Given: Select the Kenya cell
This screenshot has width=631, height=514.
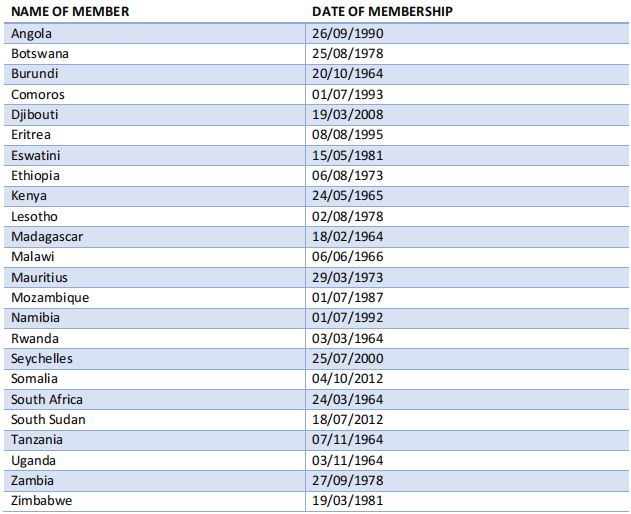Looking at the screenshot, I should 29,196.
